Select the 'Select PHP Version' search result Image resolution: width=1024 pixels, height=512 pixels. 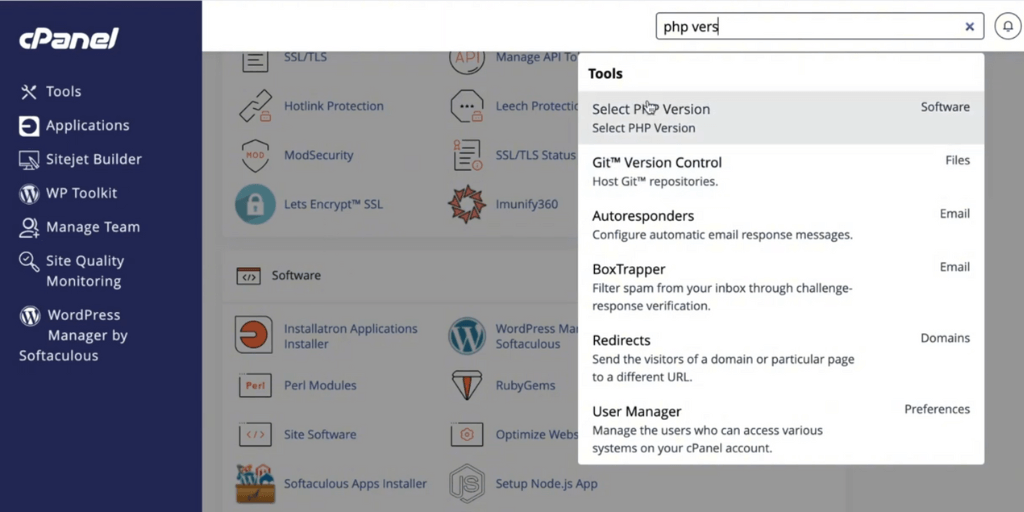coord(781,118)
